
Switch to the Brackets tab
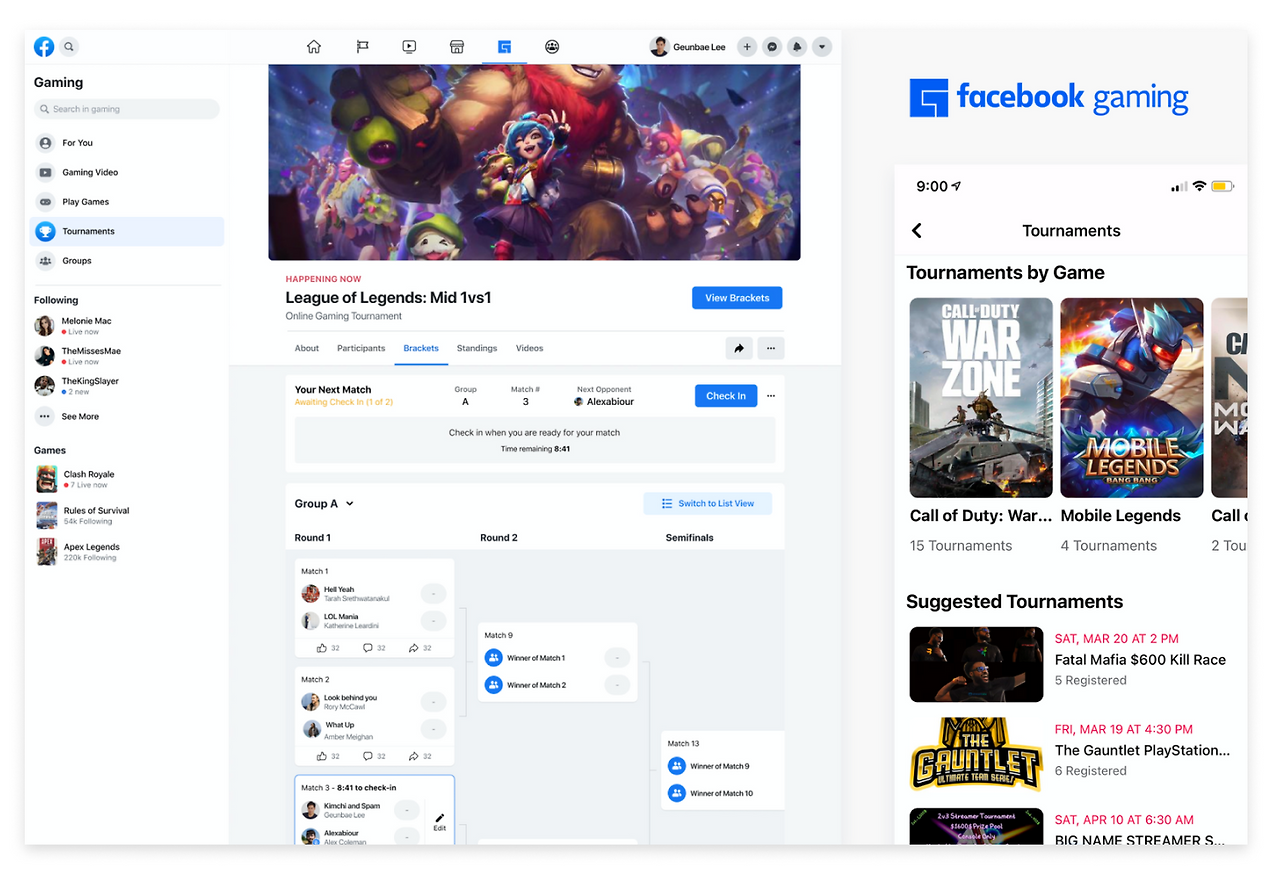(x=421, y=348)
